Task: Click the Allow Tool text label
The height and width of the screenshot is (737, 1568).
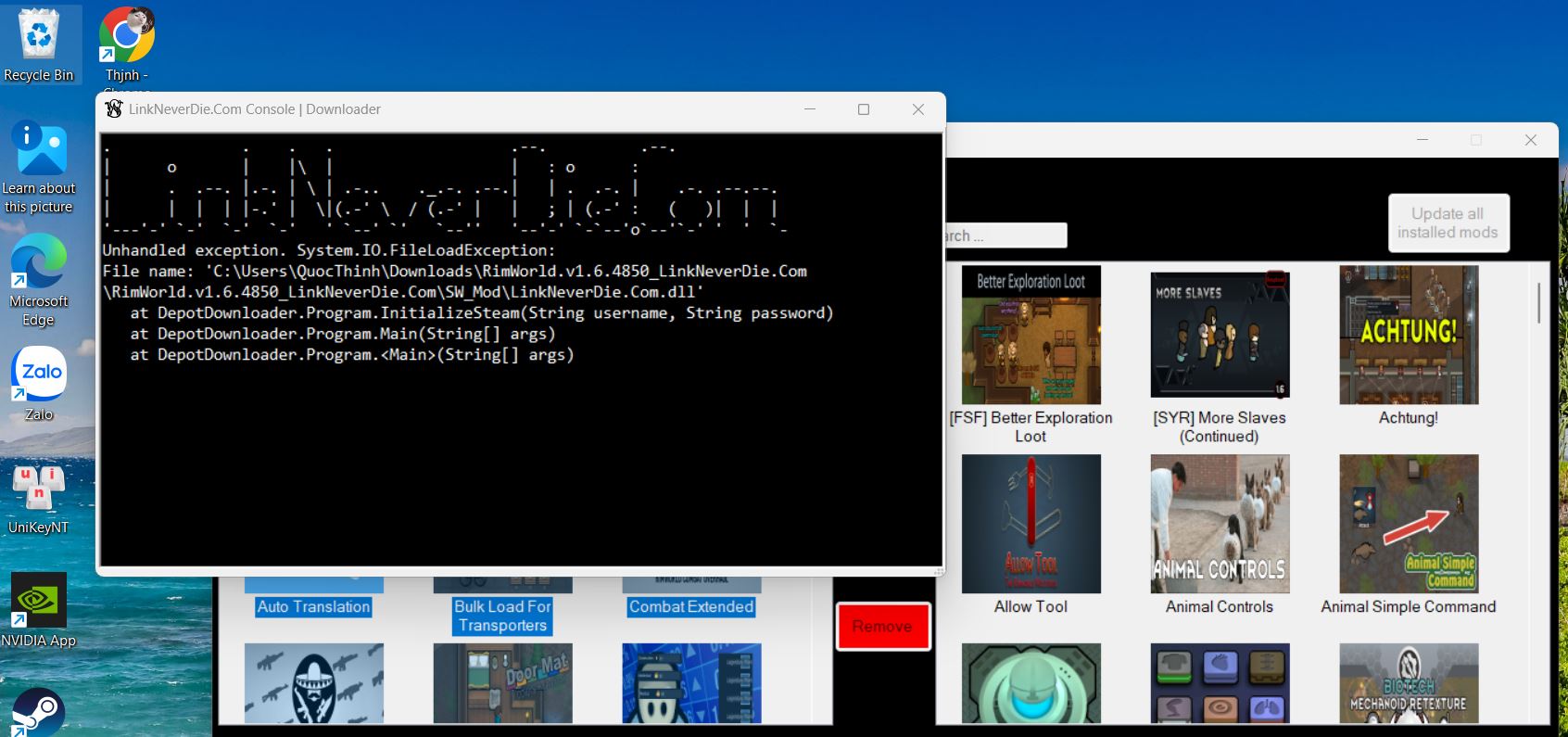Action: [1031, 607]
